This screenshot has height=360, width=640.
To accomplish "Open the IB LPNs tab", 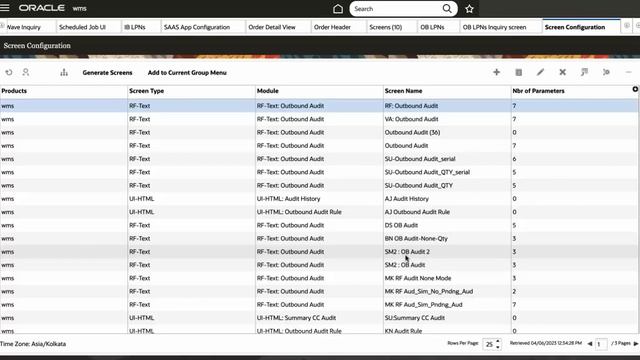I will pyautogui.click(x=135, y=27).
